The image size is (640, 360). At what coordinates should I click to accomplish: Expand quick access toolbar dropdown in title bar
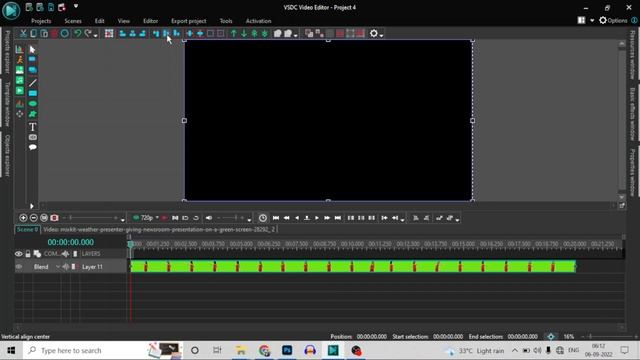(x=76, y=6)
